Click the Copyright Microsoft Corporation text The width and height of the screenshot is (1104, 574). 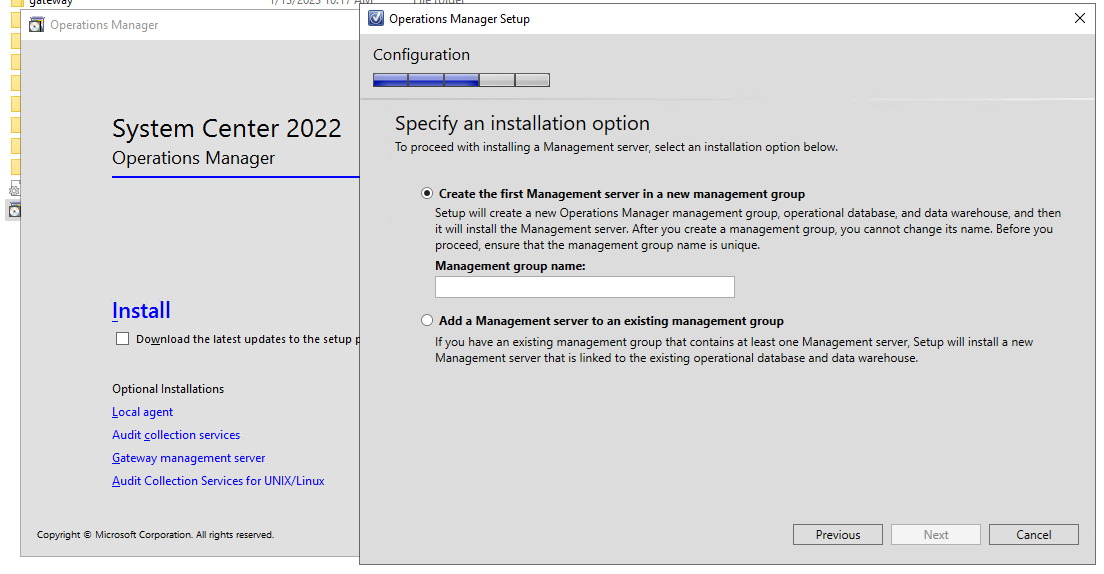click(155, 535)
